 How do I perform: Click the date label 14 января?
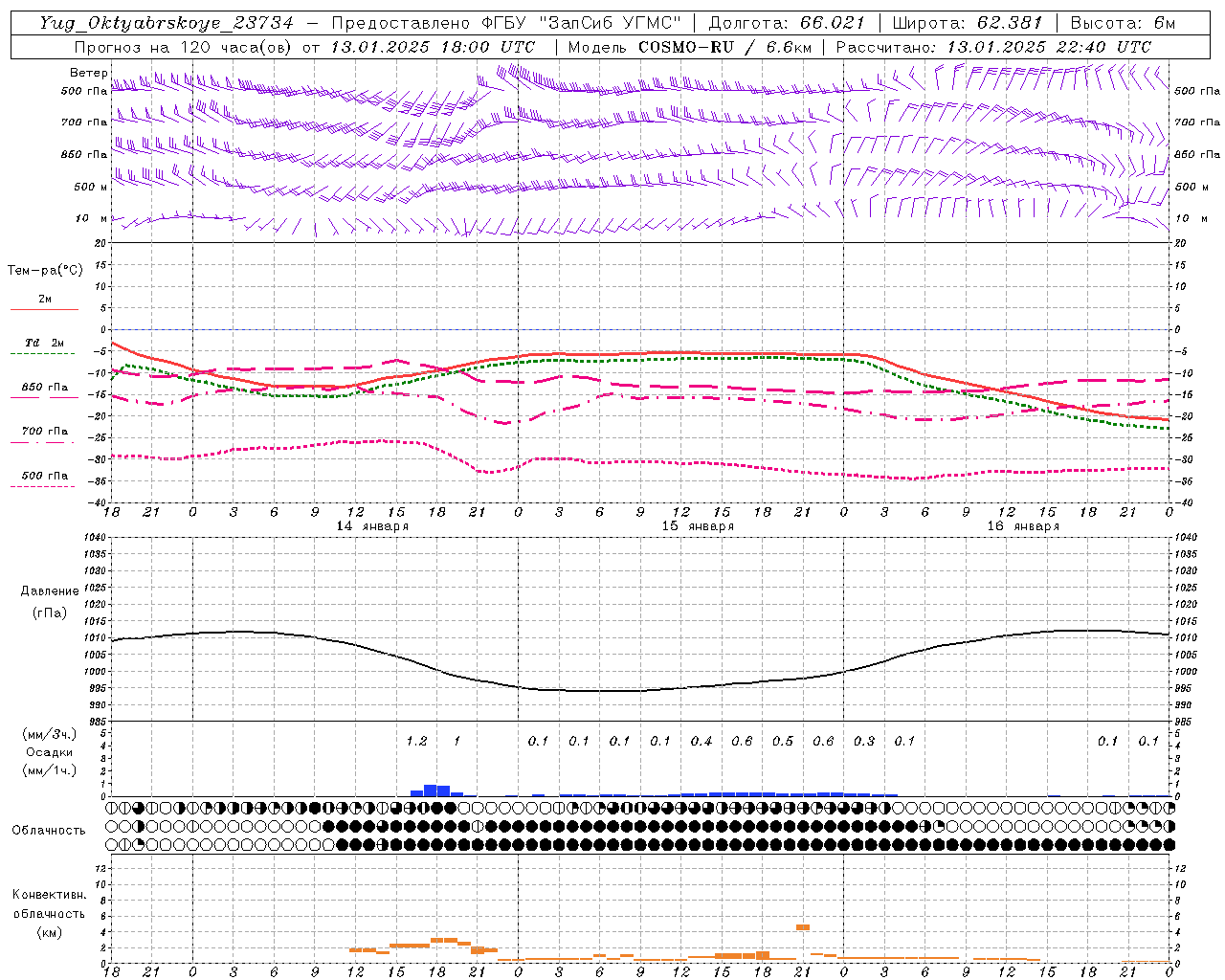pyautogui.click(x=372, y=526)
